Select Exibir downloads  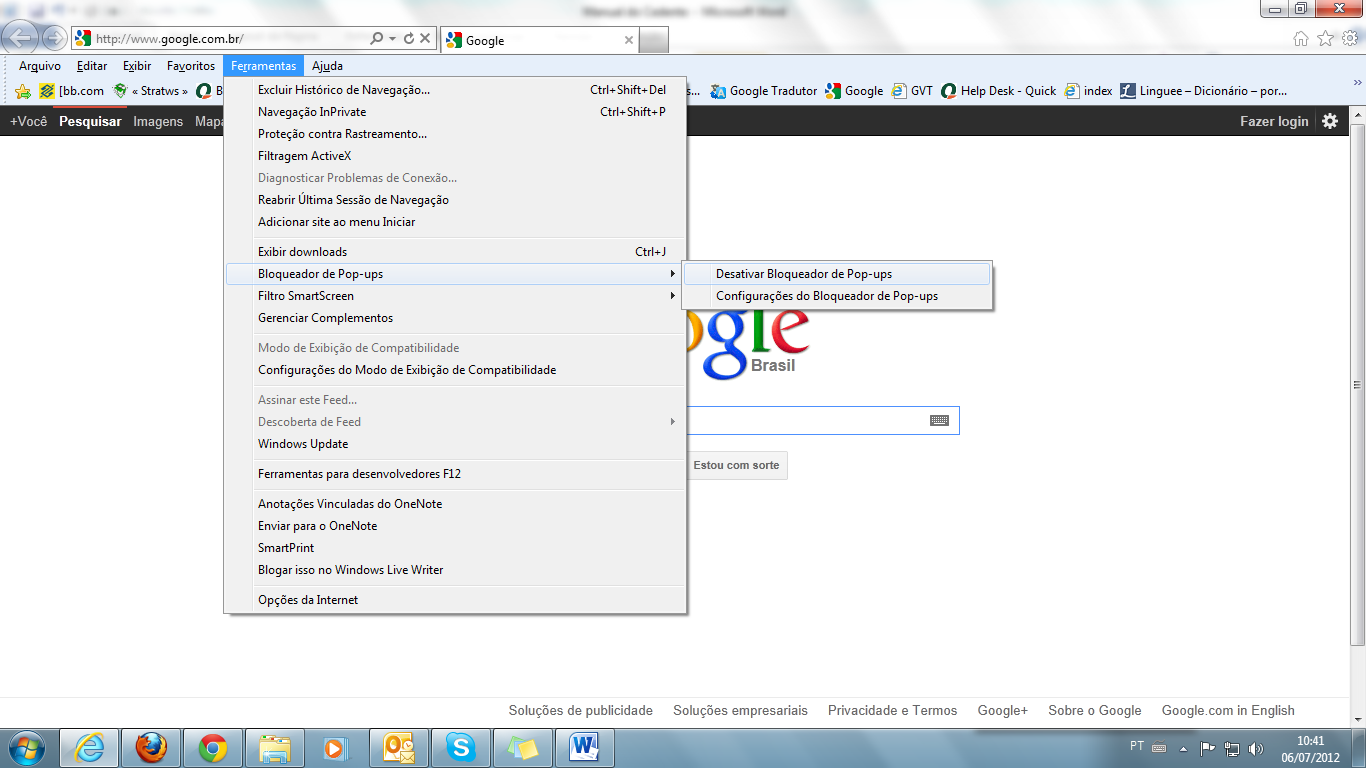pyautogui.click(x=455, y=252)
